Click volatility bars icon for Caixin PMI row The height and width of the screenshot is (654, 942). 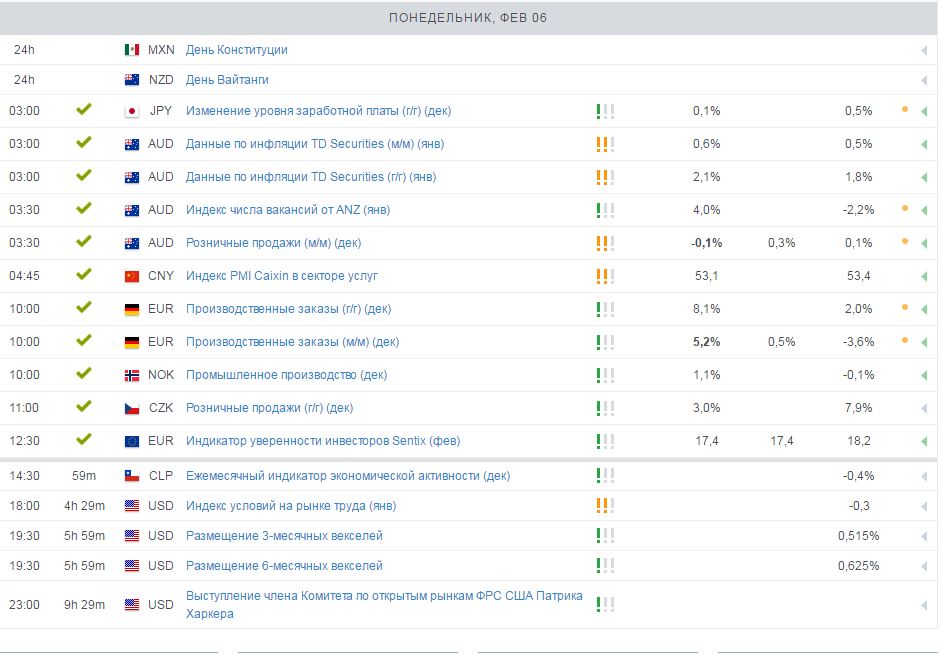tap(605, 276)
